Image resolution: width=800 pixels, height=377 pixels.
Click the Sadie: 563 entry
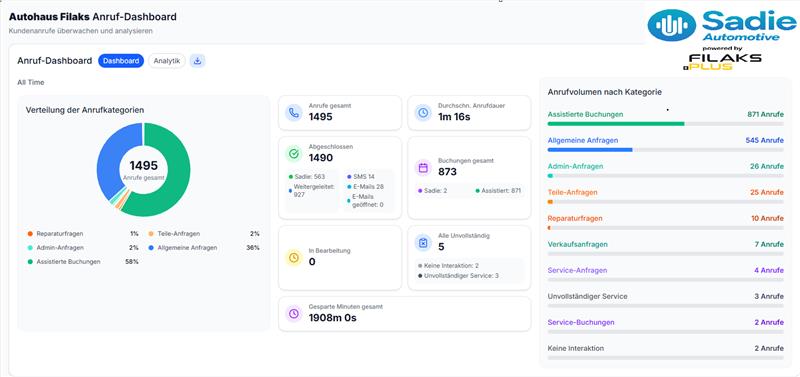point(307,177)
